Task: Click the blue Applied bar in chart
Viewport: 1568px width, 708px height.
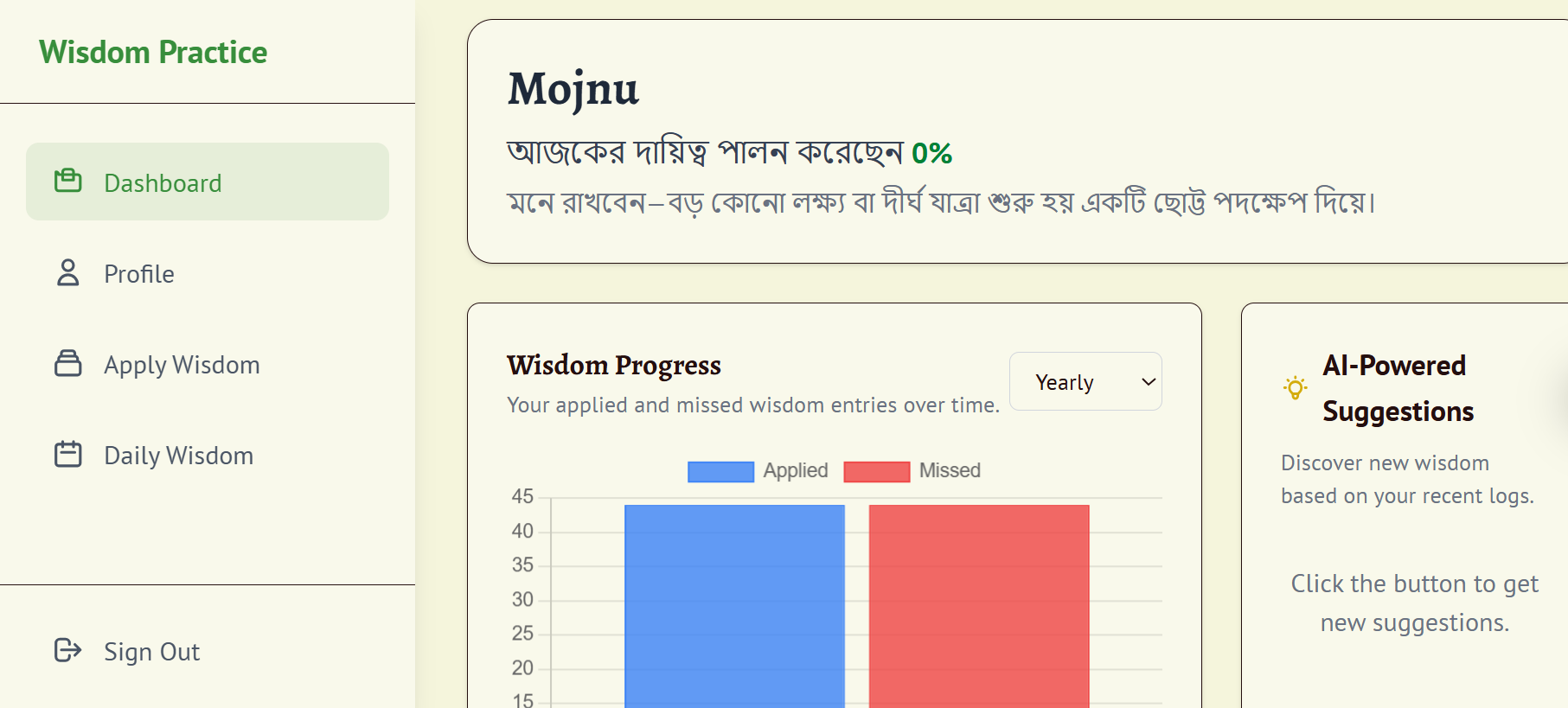Action: [734, 605]
